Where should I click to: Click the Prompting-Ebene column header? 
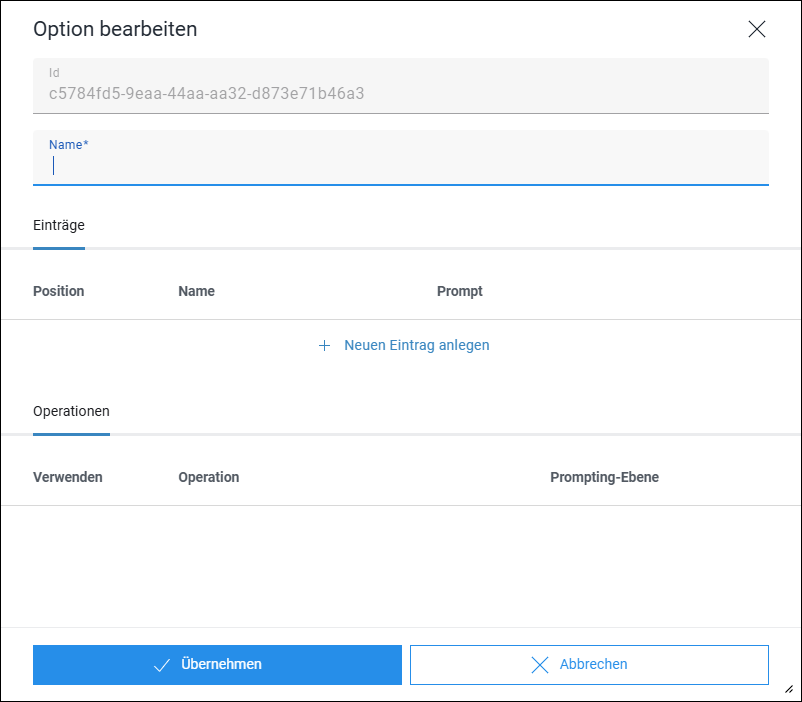[604, 477]
